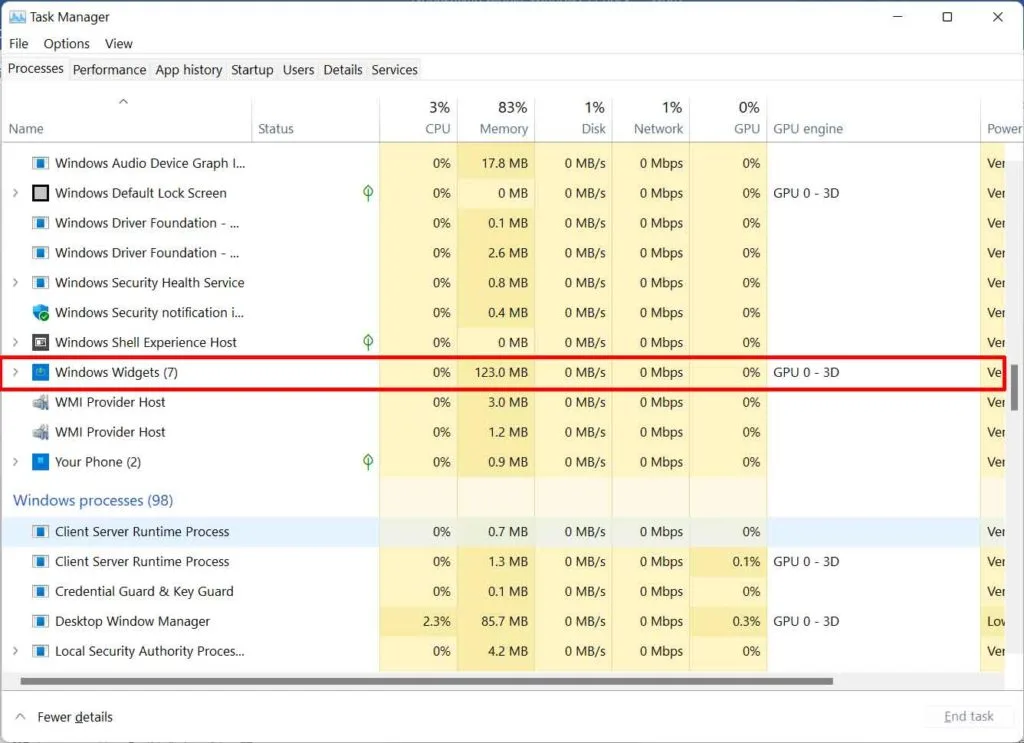Expand the Local Security Authority Process entry
Screen dimensions: 1024x743
point(16,651)
